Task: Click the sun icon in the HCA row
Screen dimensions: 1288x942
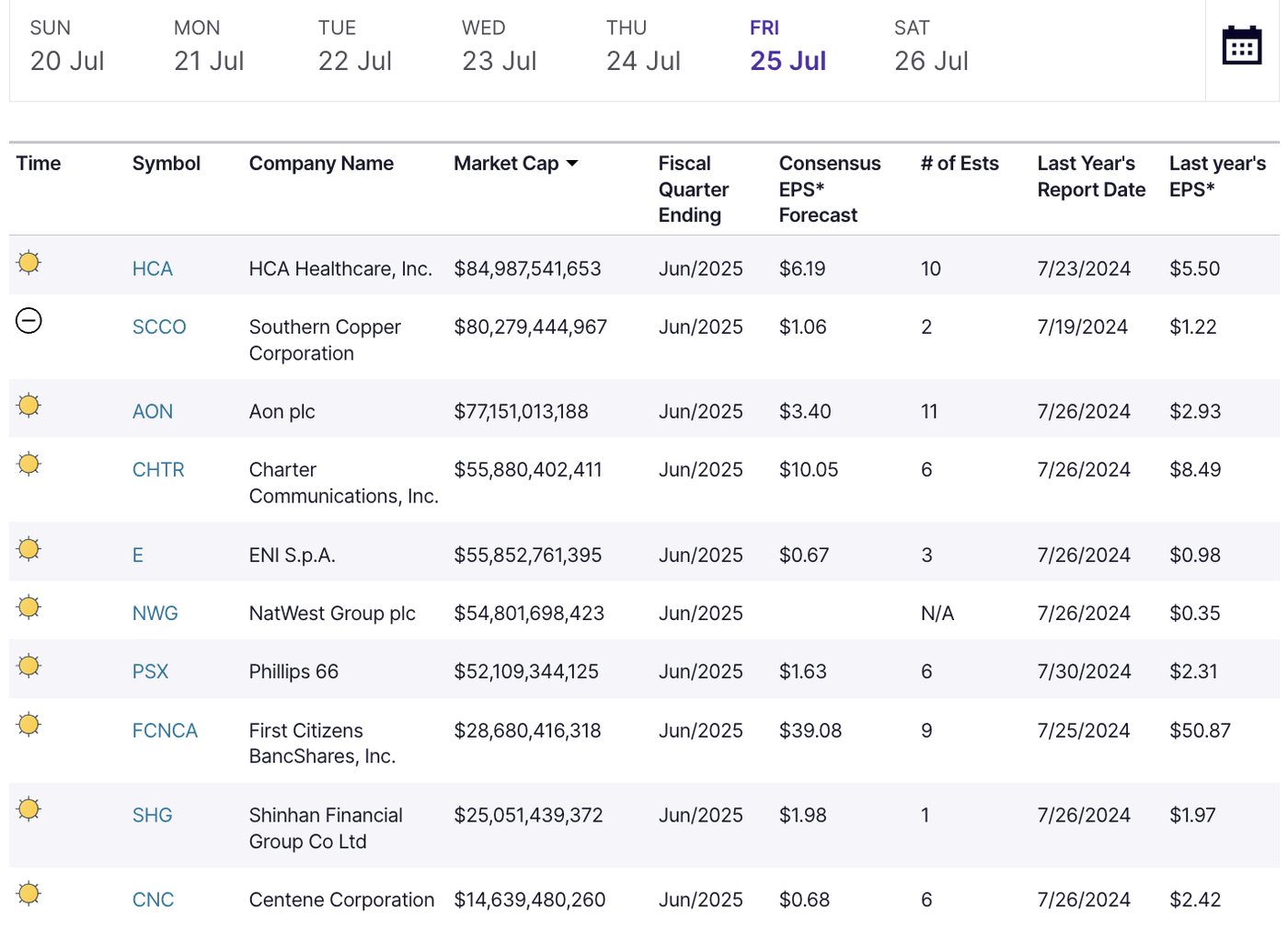Action: coord(29,262)
